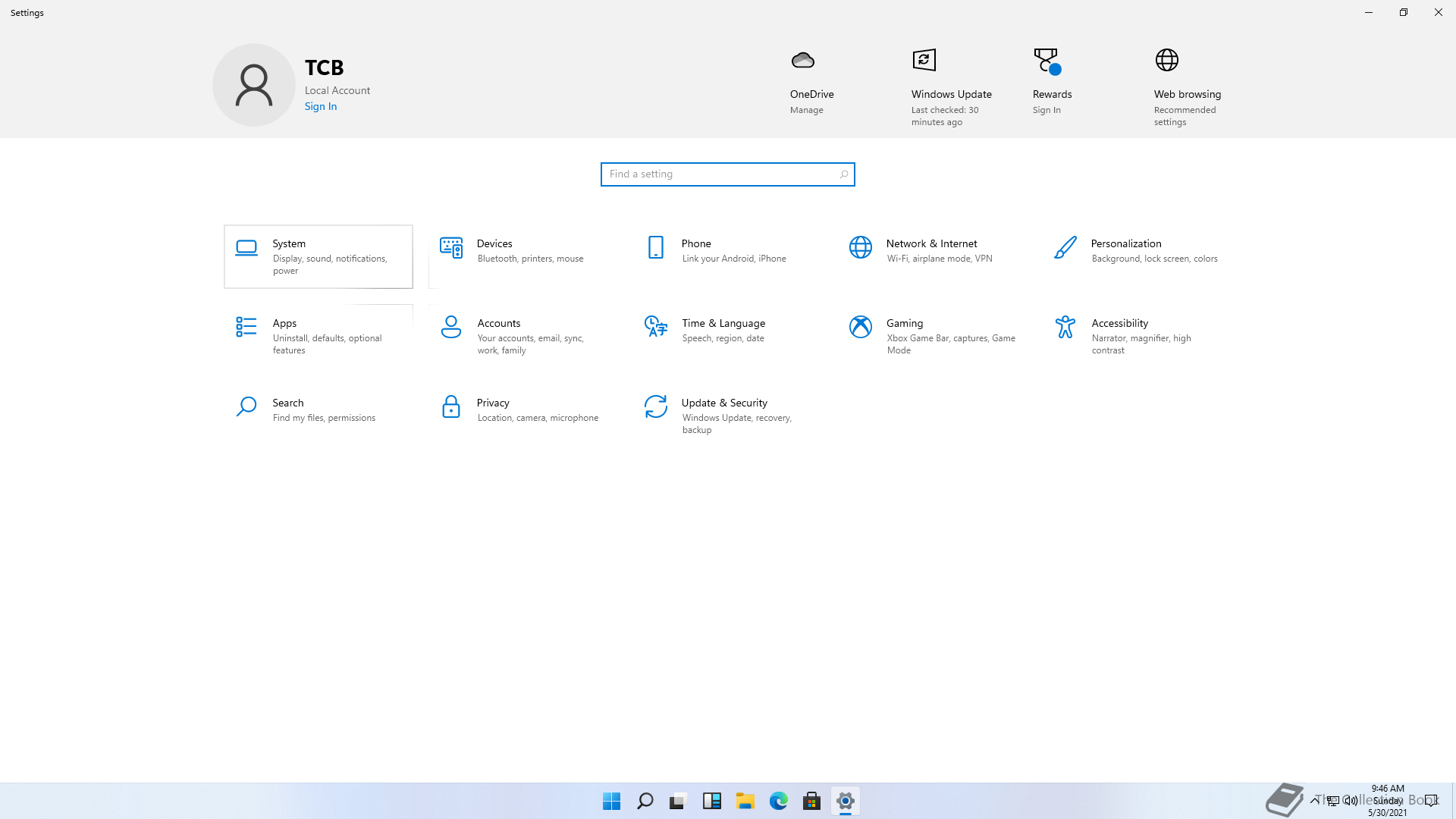Click 'Bluetooth, printers, mouse' description

pos(531,259)
